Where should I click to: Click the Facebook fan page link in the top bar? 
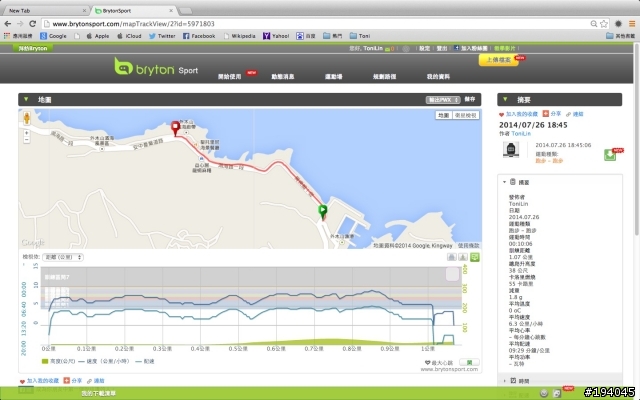pyautogui.click(x=471, y=48)
